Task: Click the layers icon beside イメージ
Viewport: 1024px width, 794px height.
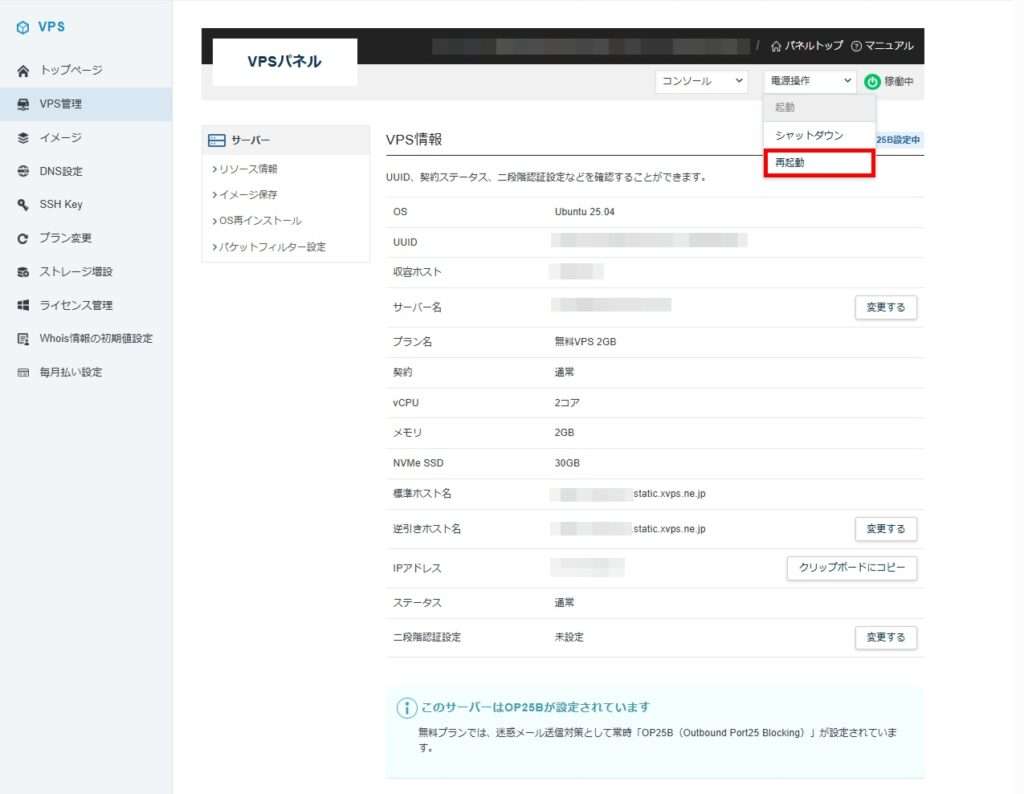Action: pos(23,138)
